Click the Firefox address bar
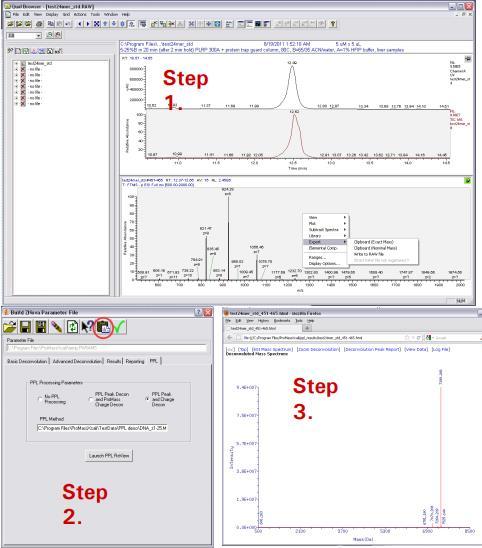This screenshot has height=548, width=482. pos(324,338)
